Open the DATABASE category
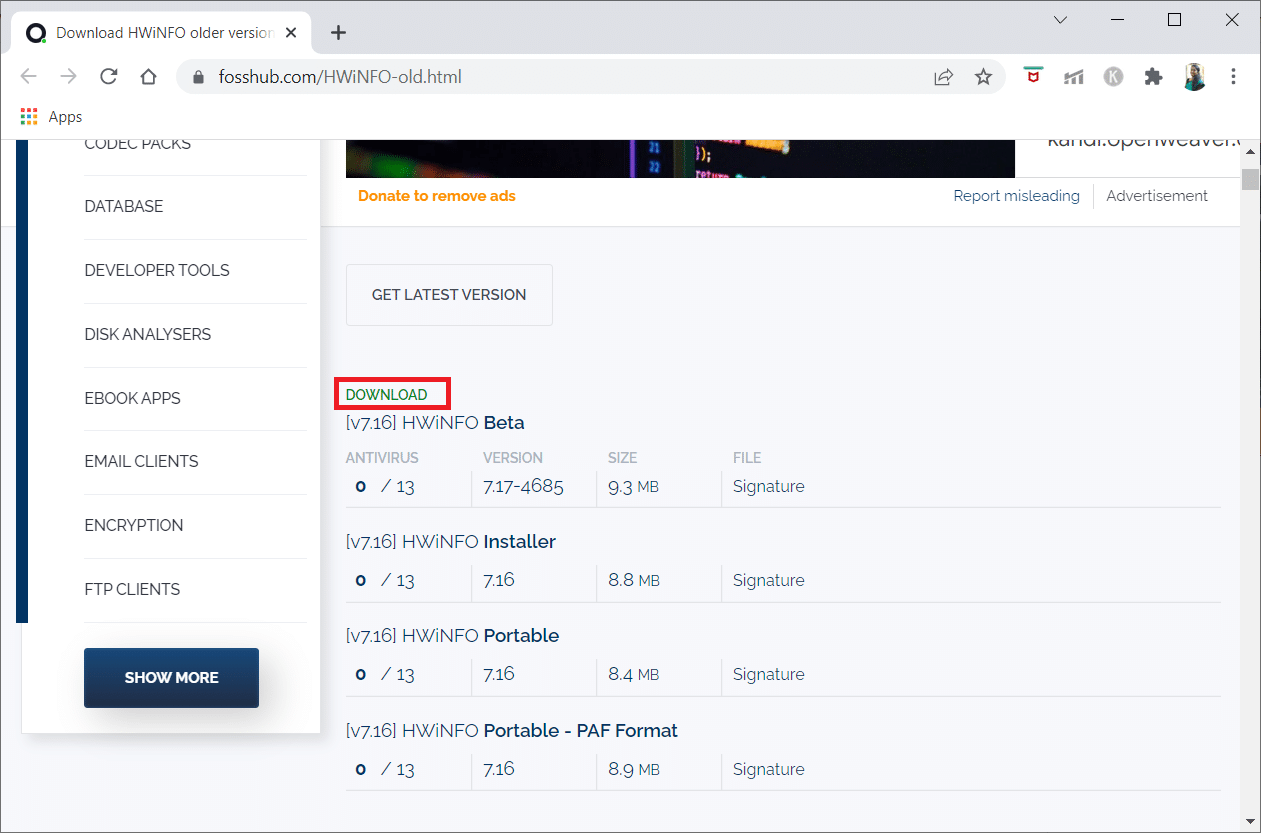Viewport: 1261px width, 833px height. tap(123, 206)
